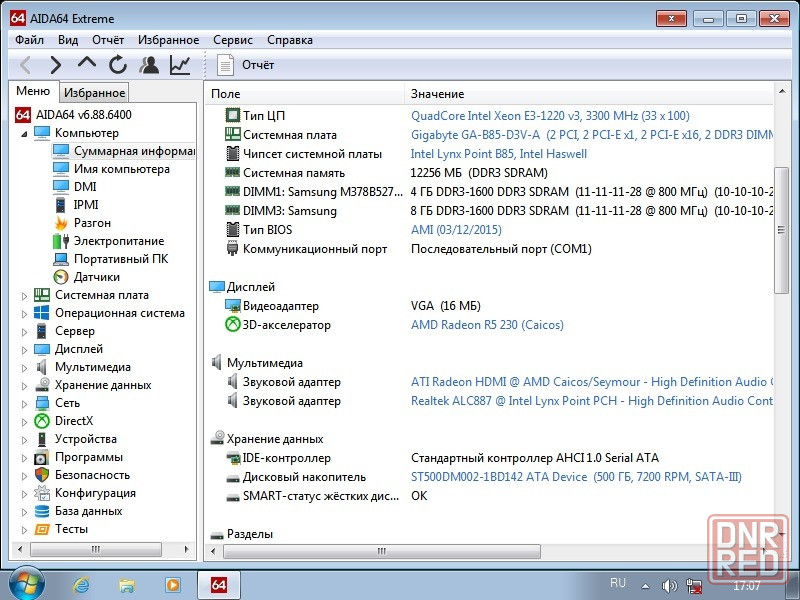Open user management toolbar icon

(x=149, y=65)
